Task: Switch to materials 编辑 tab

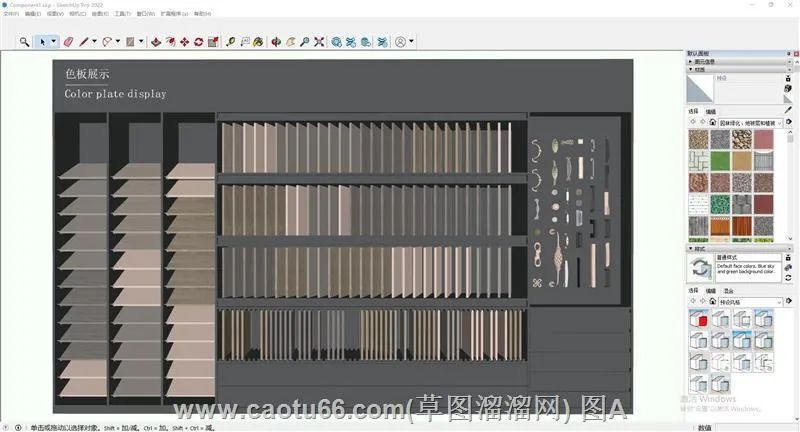Action: [711, 111]
